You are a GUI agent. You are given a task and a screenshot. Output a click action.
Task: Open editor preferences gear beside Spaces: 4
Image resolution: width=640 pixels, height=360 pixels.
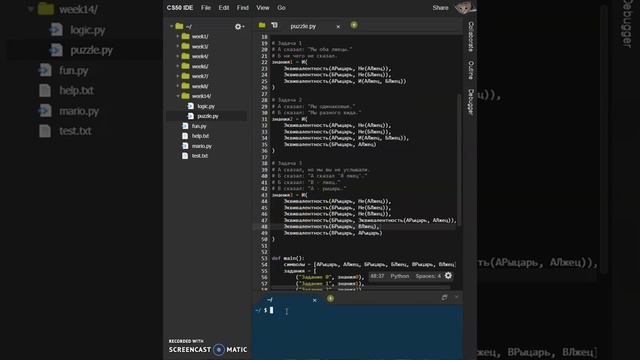pos(448,276)
